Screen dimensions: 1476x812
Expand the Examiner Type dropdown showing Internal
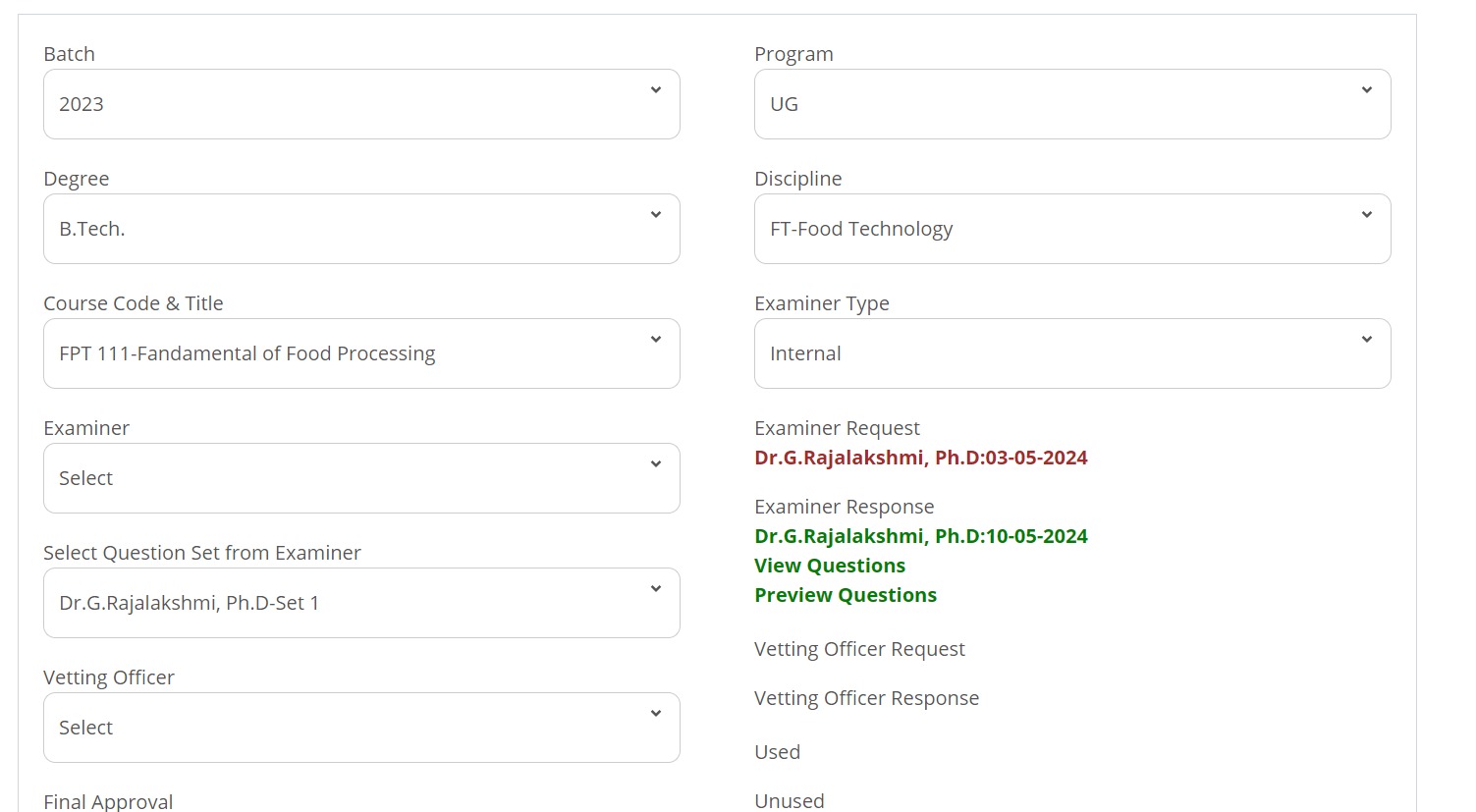pyautogui.click(x=1072, y=353)
